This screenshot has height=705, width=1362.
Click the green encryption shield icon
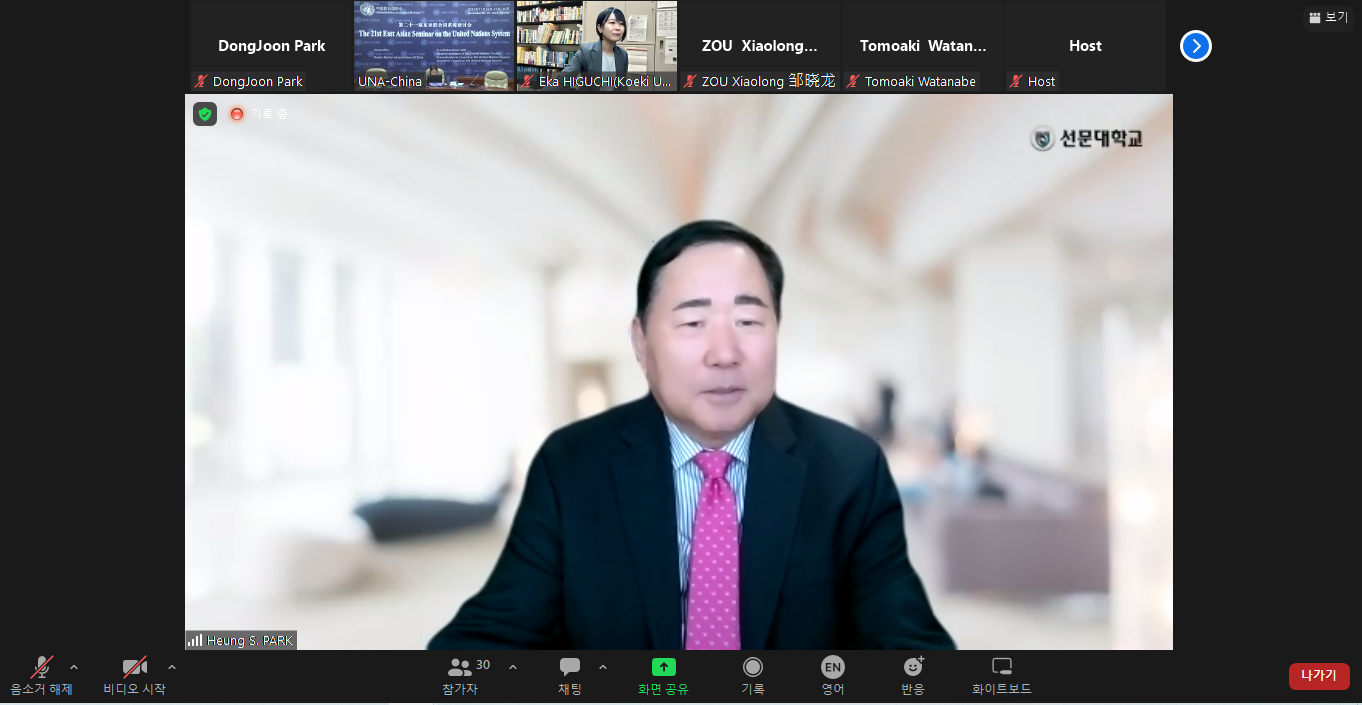tap(205, 114)
